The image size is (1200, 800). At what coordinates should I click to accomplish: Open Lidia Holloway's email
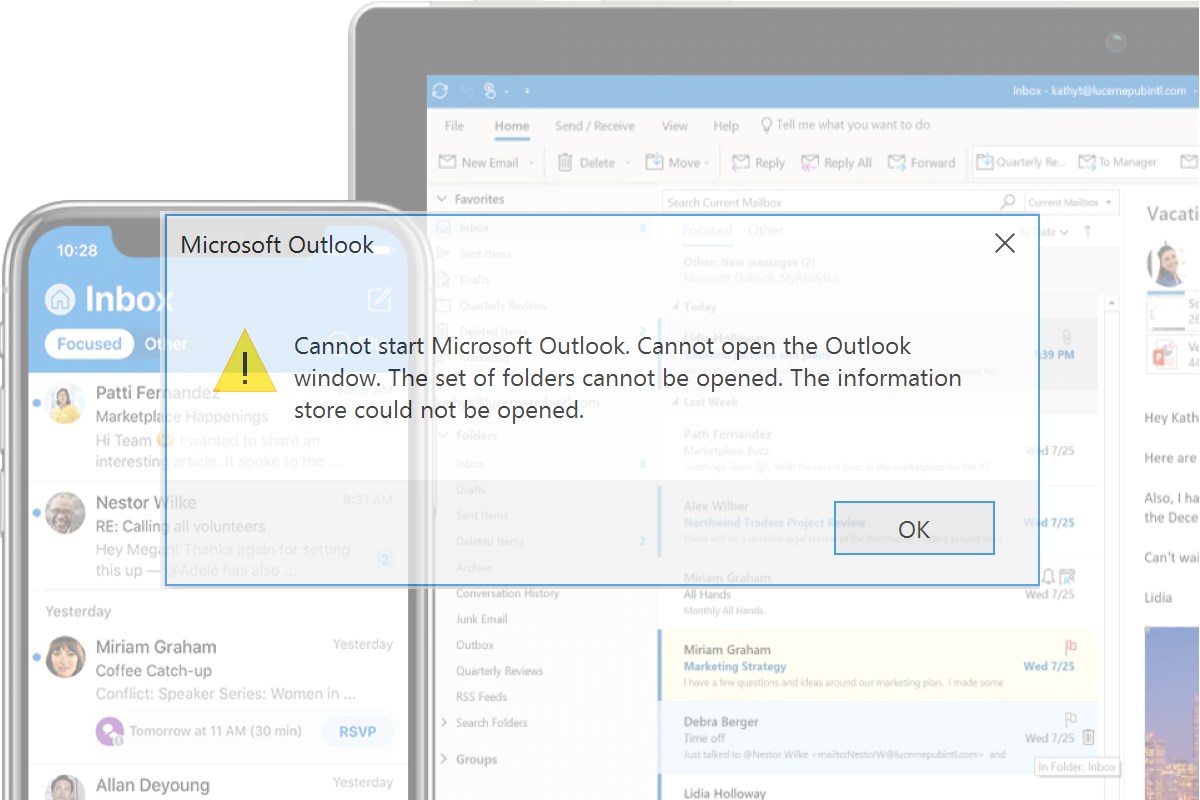pos(878,788)
